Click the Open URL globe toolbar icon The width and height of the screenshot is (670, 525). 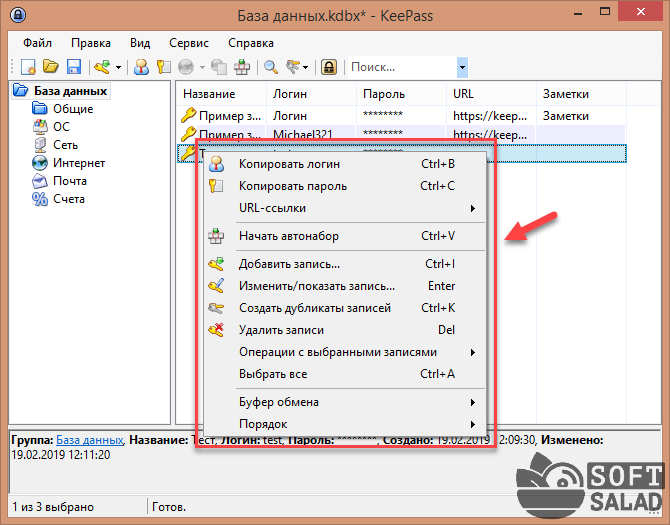[x=186, y=67]
